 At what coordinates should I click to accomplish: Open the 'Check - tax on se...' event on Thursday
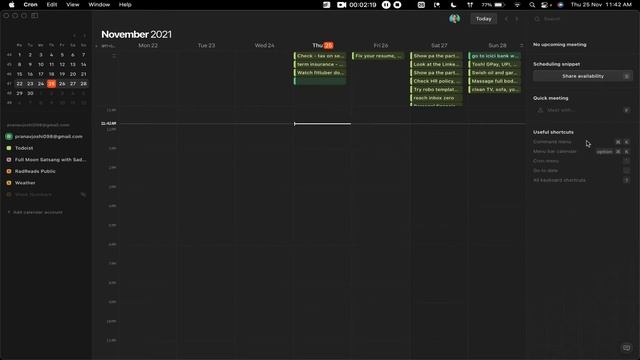tap(320, 56)
